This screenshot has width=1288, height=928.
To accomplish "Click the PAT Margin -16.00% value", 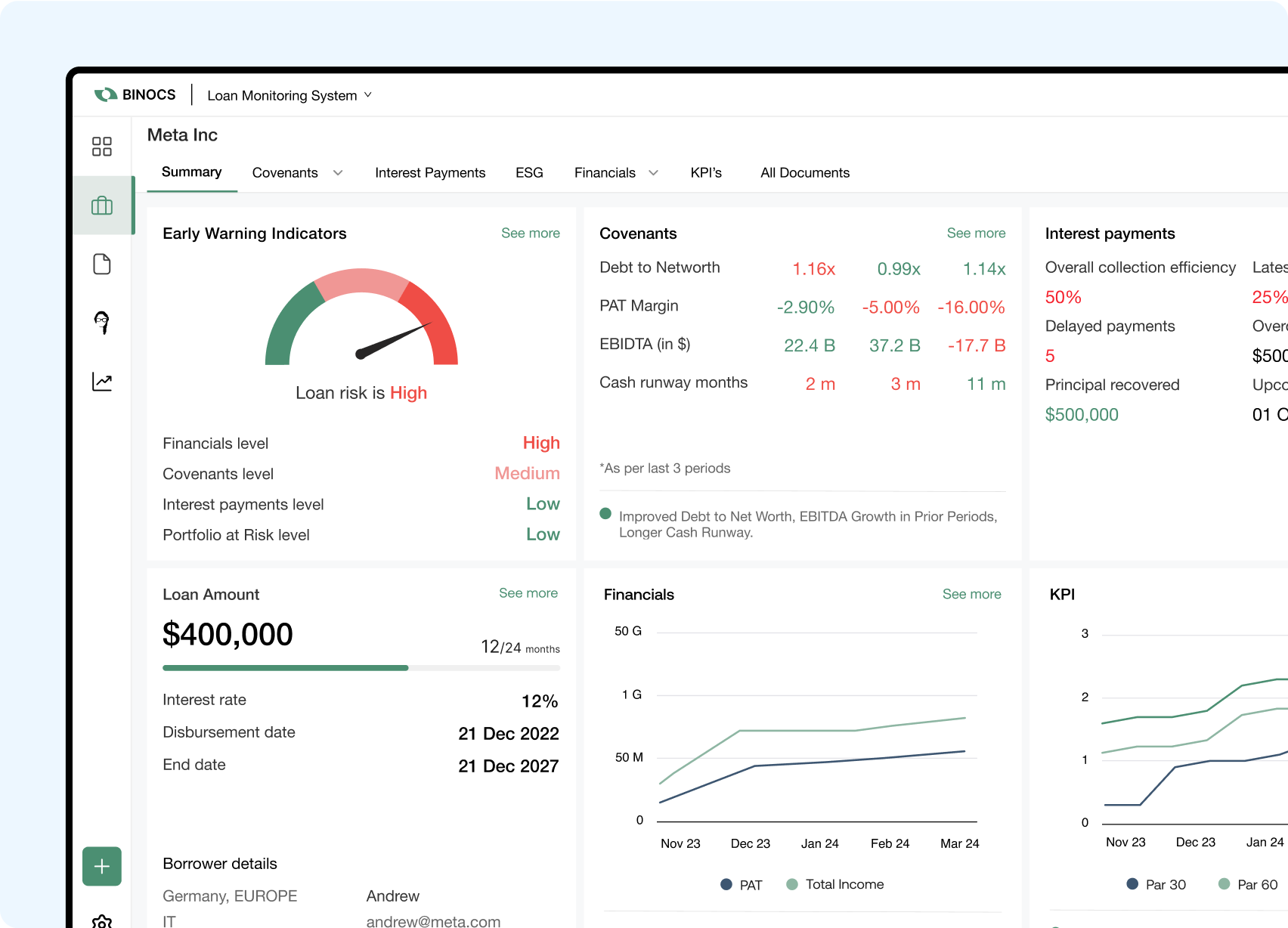I will [x=971, y=308].
